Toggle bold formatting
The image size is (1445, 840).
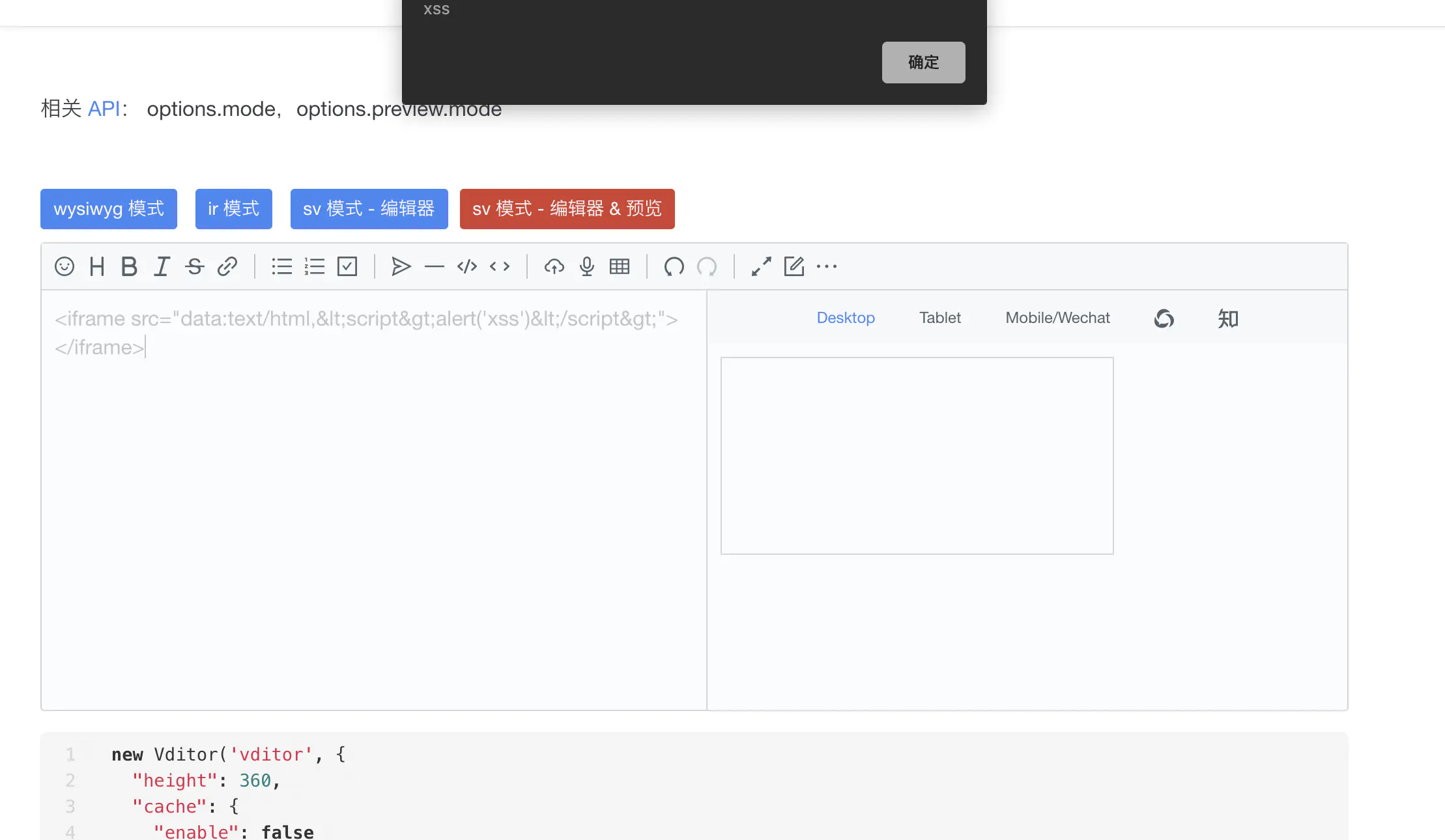(129, 266)
